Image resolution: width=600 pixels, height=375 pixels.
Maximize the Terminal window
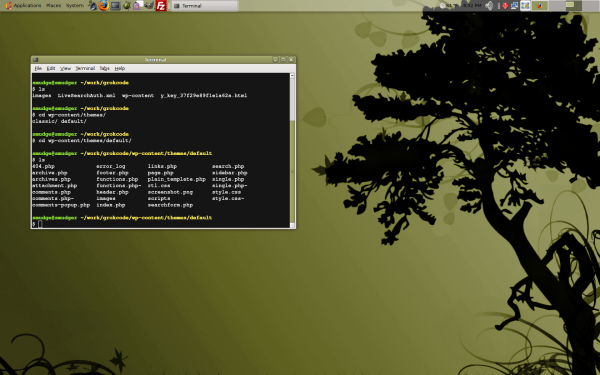coord(283,60)
